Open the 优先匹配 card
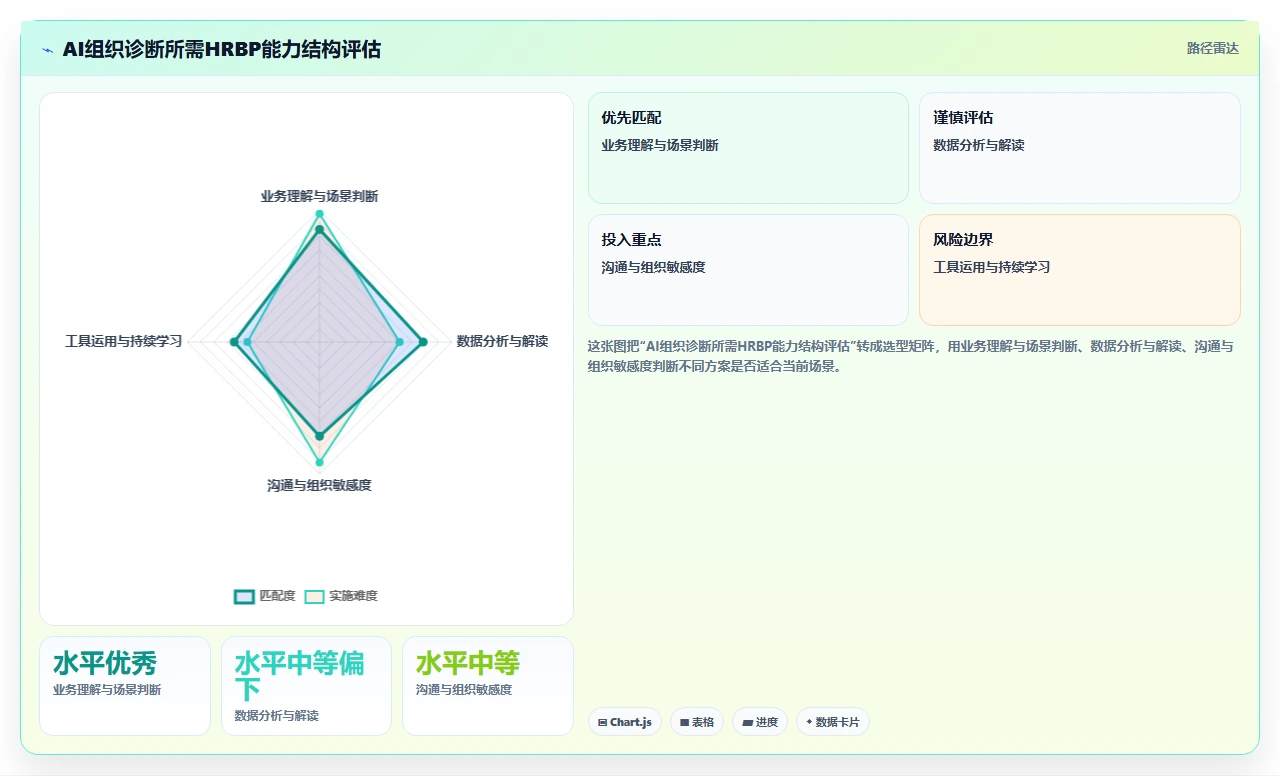The width and height of the screenshot is (1280, 776). pos(748,148)
